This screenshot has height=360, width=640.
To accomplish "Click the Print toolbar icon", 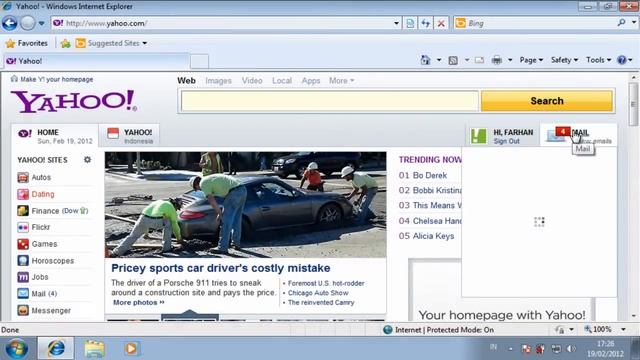I will pos(496,60).
